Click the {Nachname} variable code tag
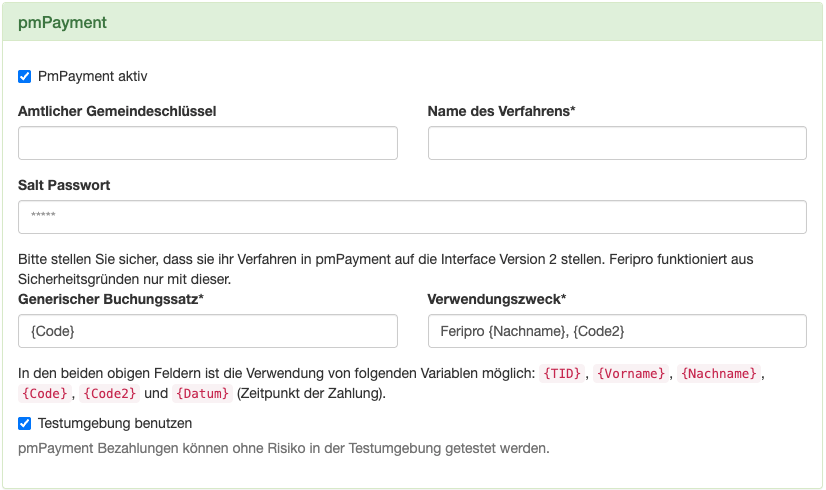Screen dimensions: 826x490 coord(719,374)
